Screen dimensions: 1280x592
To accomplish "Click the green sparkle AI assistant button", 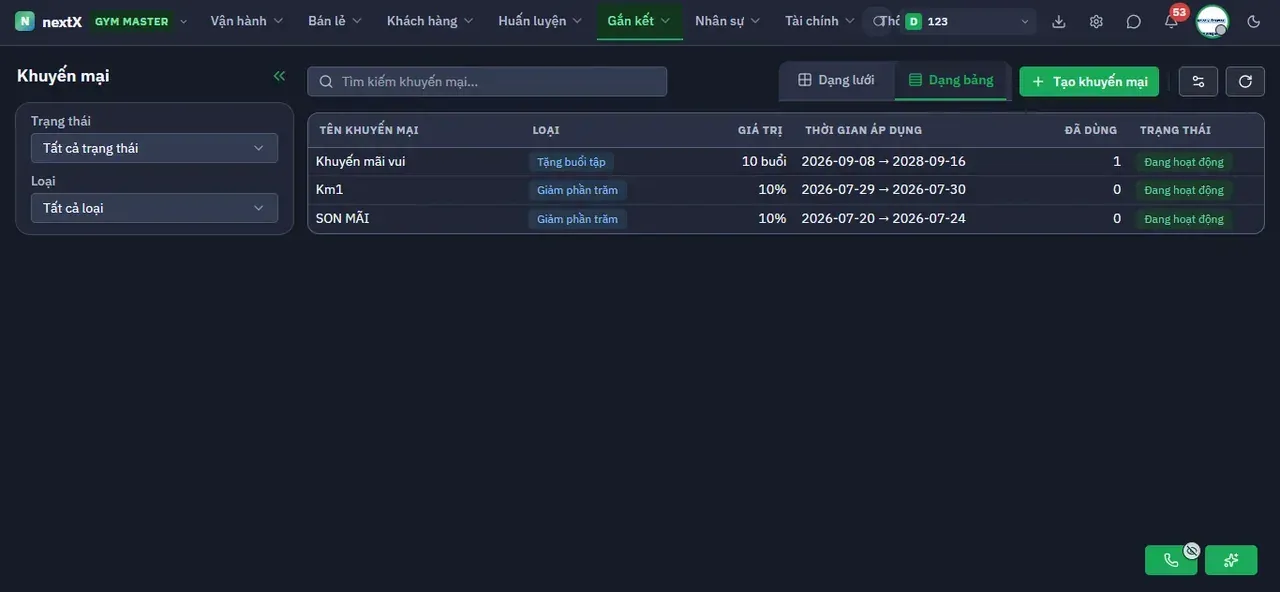I will (1231, 560).
